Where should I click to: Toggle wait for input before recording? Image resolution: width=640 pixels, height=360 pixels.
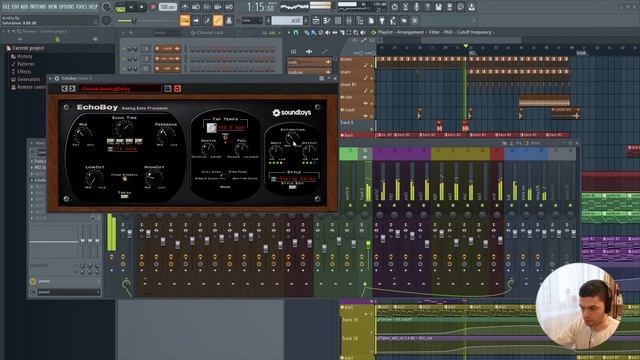tap(196, 7)
